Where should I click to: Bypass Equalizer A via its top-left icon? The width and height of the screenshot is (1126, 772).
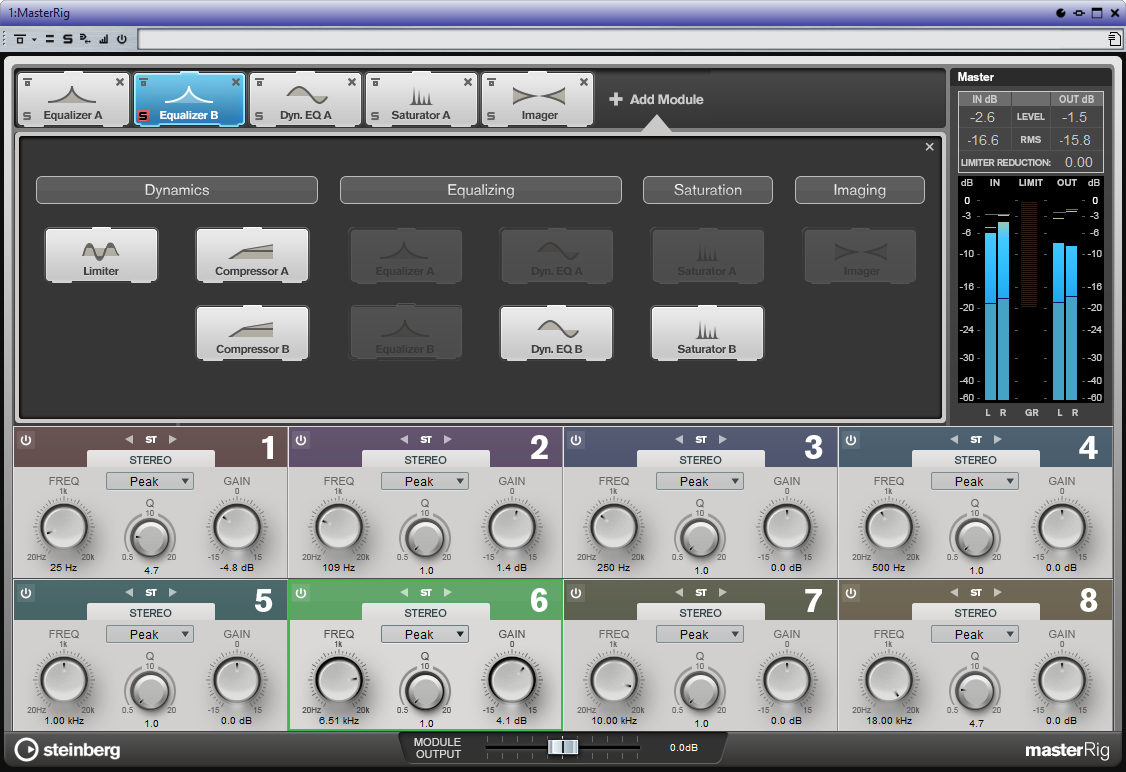(27, 83)
